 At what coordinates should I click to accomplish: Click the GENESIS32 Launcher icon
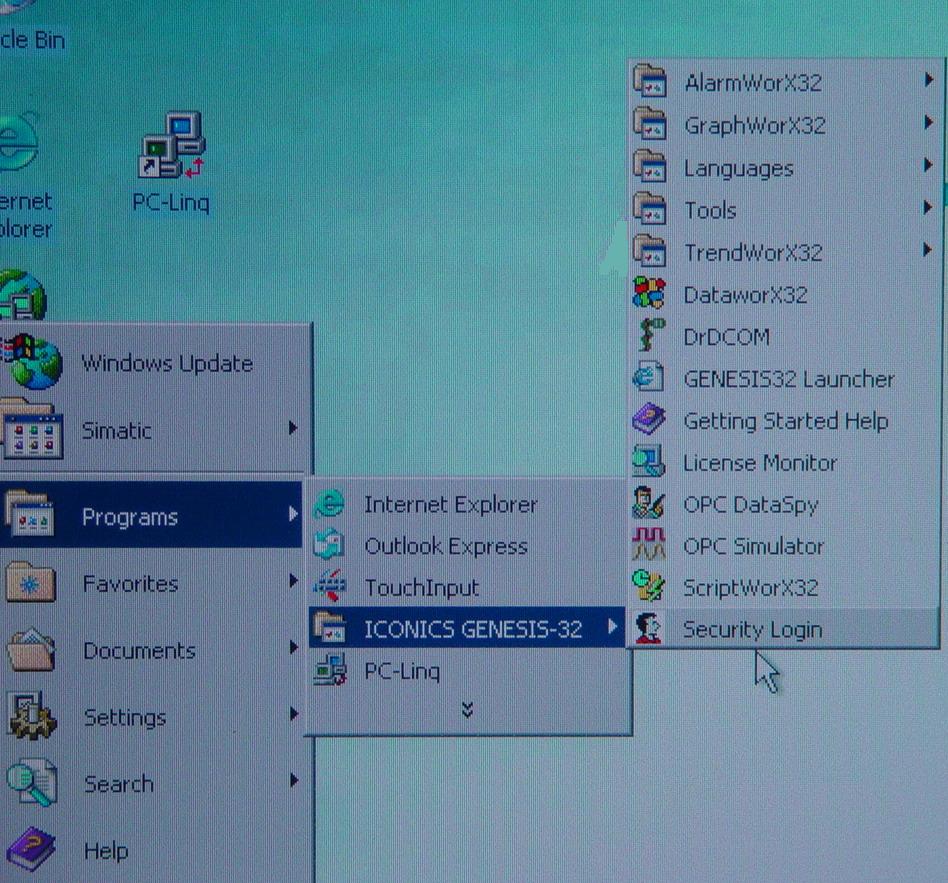pyautogui.click(x=648, y=376)
